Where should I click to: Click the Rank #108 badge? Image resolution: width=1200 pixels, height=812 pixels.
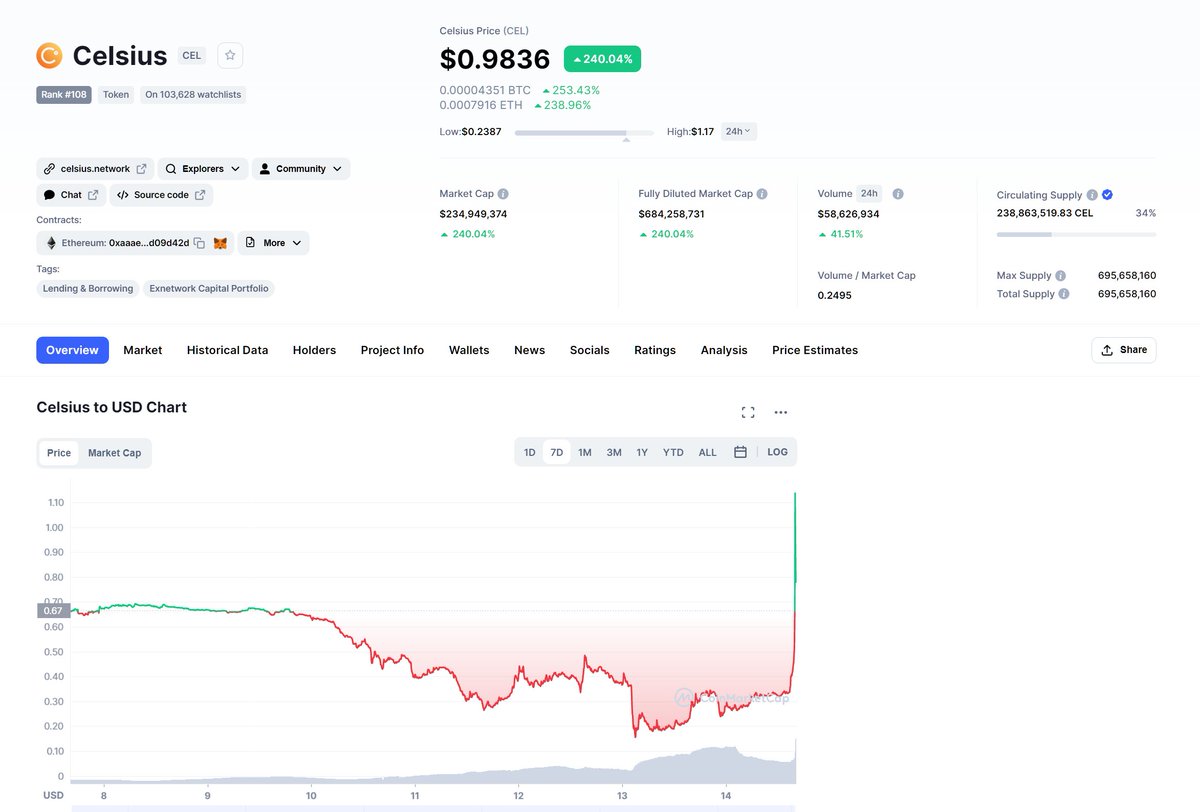(x=64, y=94)
